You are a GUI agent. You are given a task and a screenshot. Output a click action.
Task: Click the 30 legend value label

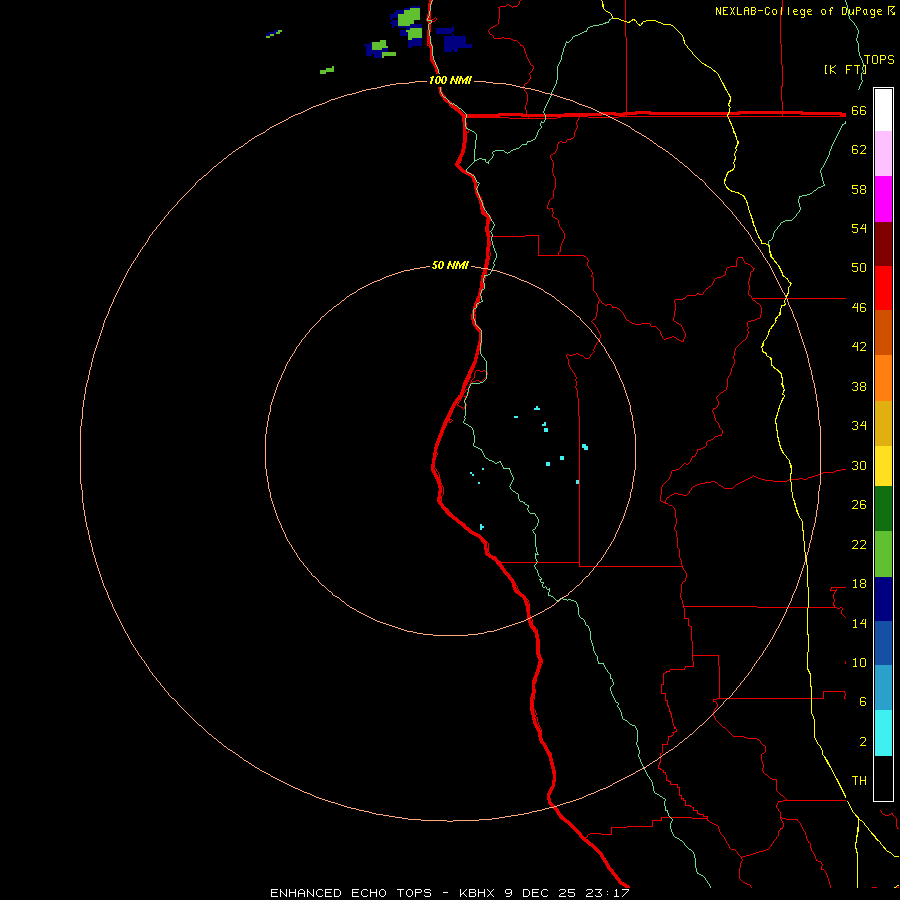[859, 465]
